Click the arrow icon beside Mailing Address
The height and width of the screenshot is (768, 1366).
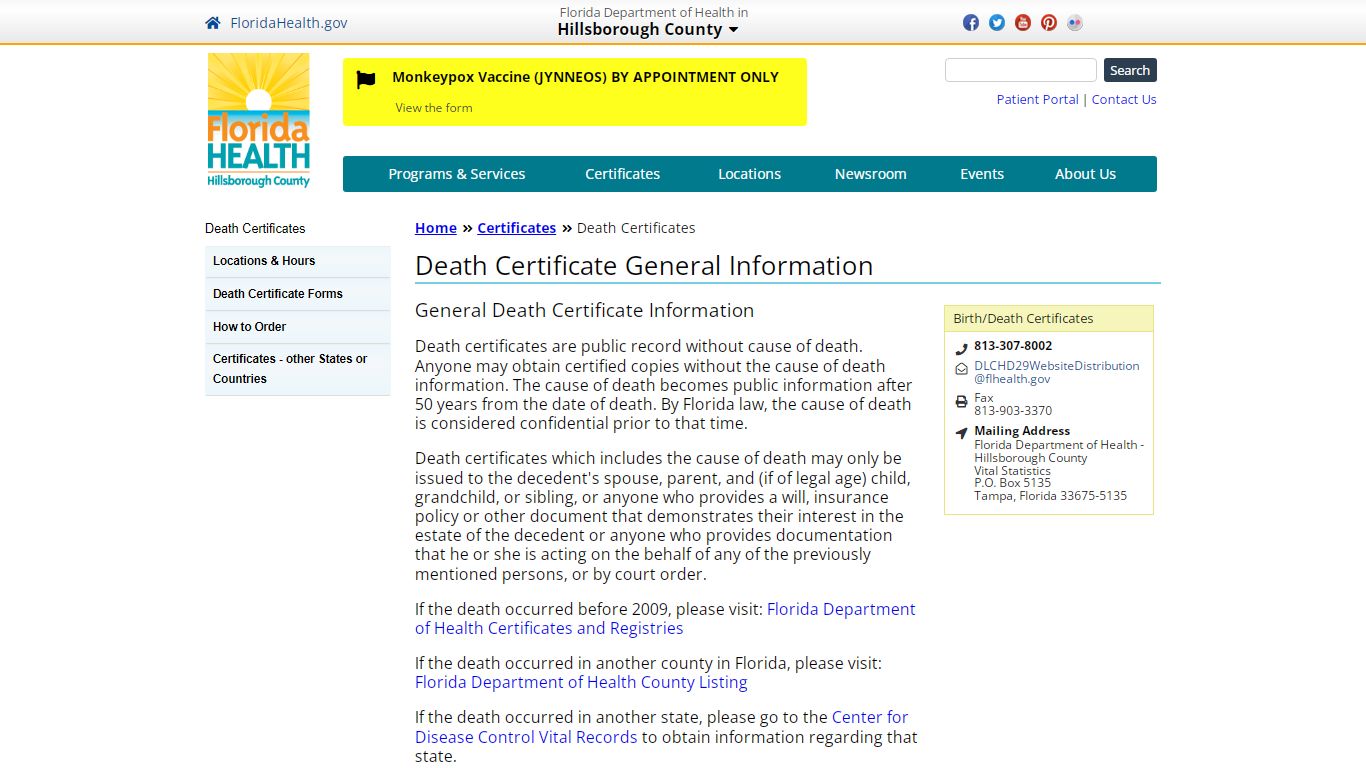click(x=961, y=433)
